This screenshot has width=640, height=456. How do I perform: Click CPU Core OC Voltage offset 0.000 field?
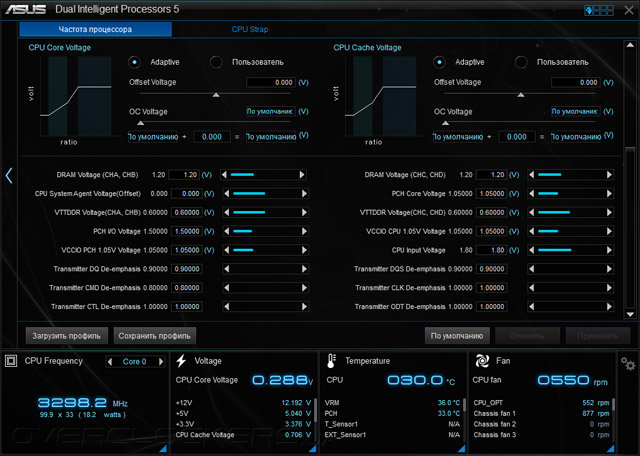point(212,137)
